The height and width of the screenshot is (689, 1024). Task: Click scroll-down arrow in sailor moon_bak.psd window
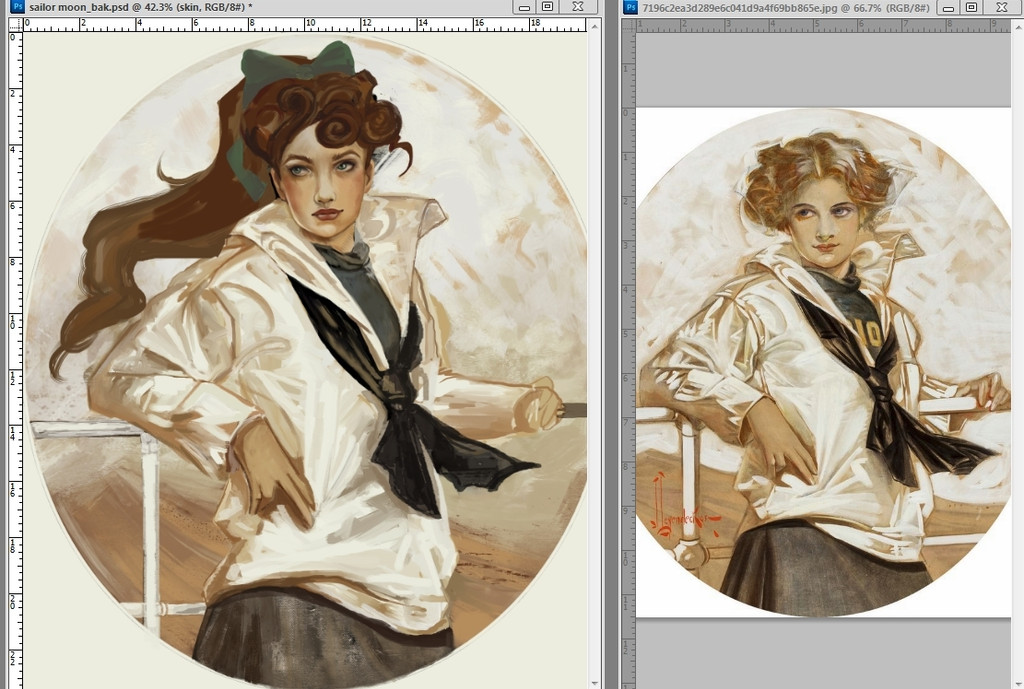[x=594, y=682]
